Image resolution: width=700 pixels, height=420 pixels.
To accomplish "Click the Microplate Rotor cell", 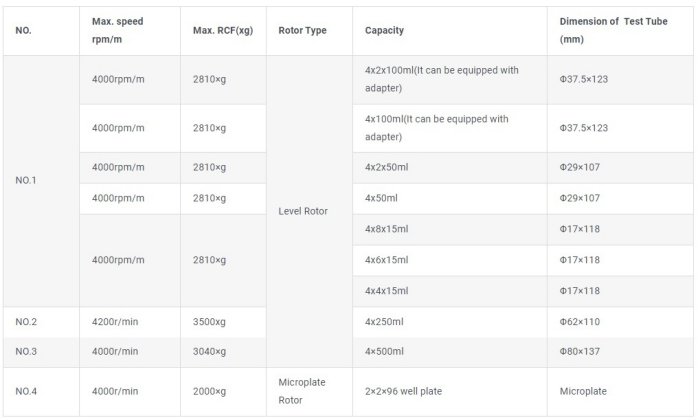I will tap(302, 391).
